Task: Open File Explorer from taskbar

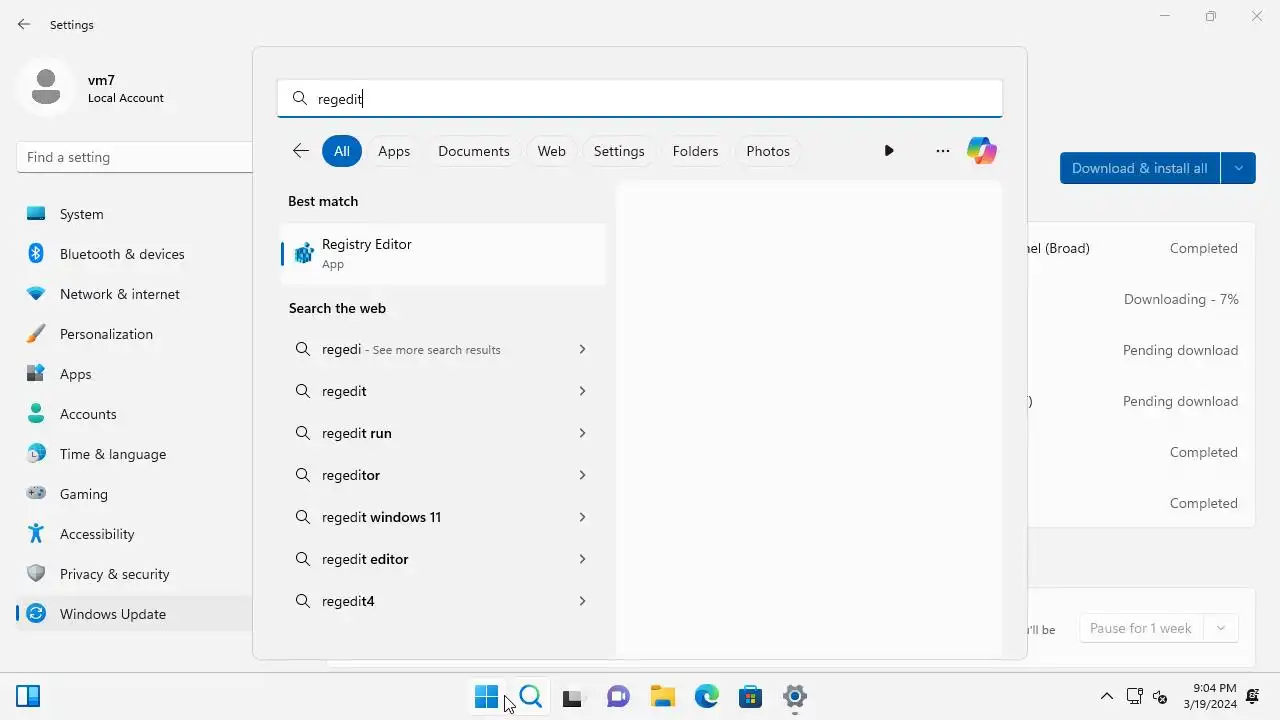Action: pyautogui.click(x=663, y=697)
